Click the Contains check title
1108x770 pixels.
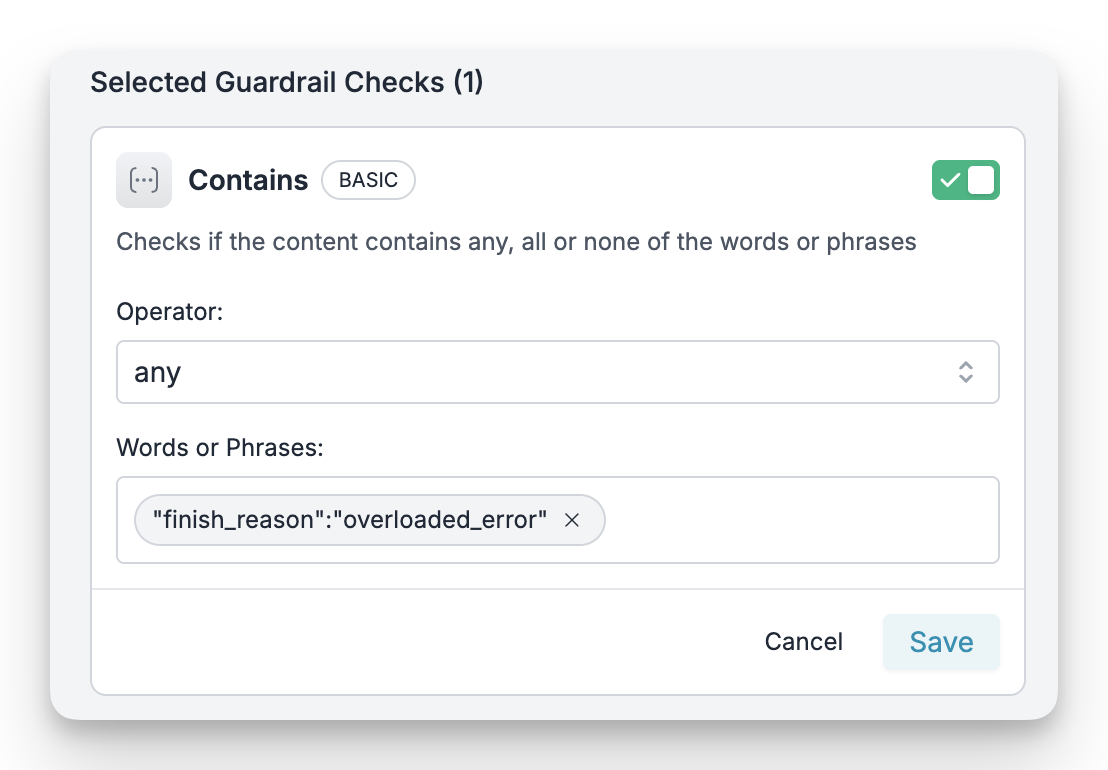pyautogui.click(x=248, y=180)
